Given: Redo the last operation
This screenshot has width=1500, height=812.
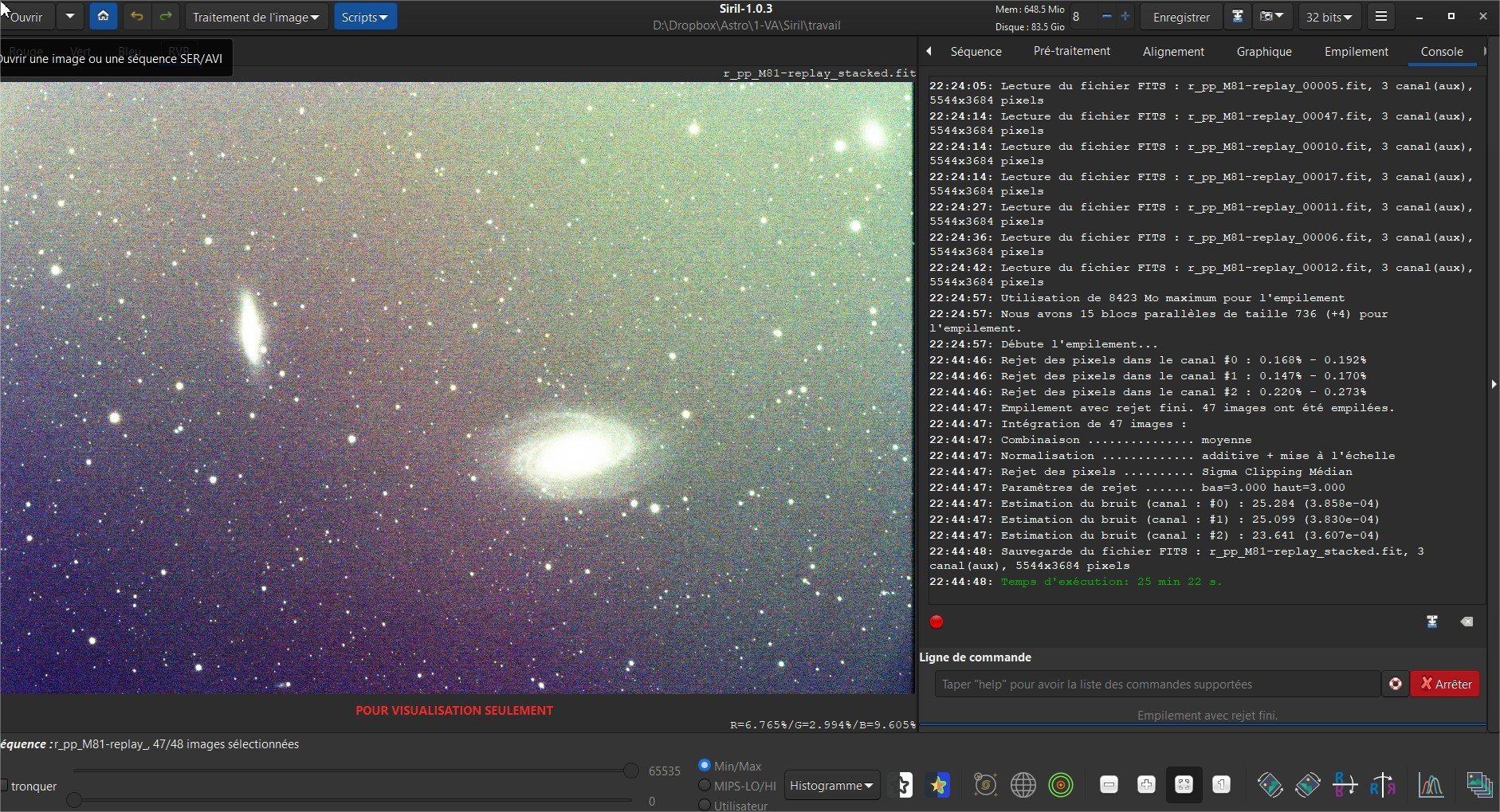Looking at the screenshot, I should pyautogui.click(x=165, y=16).
